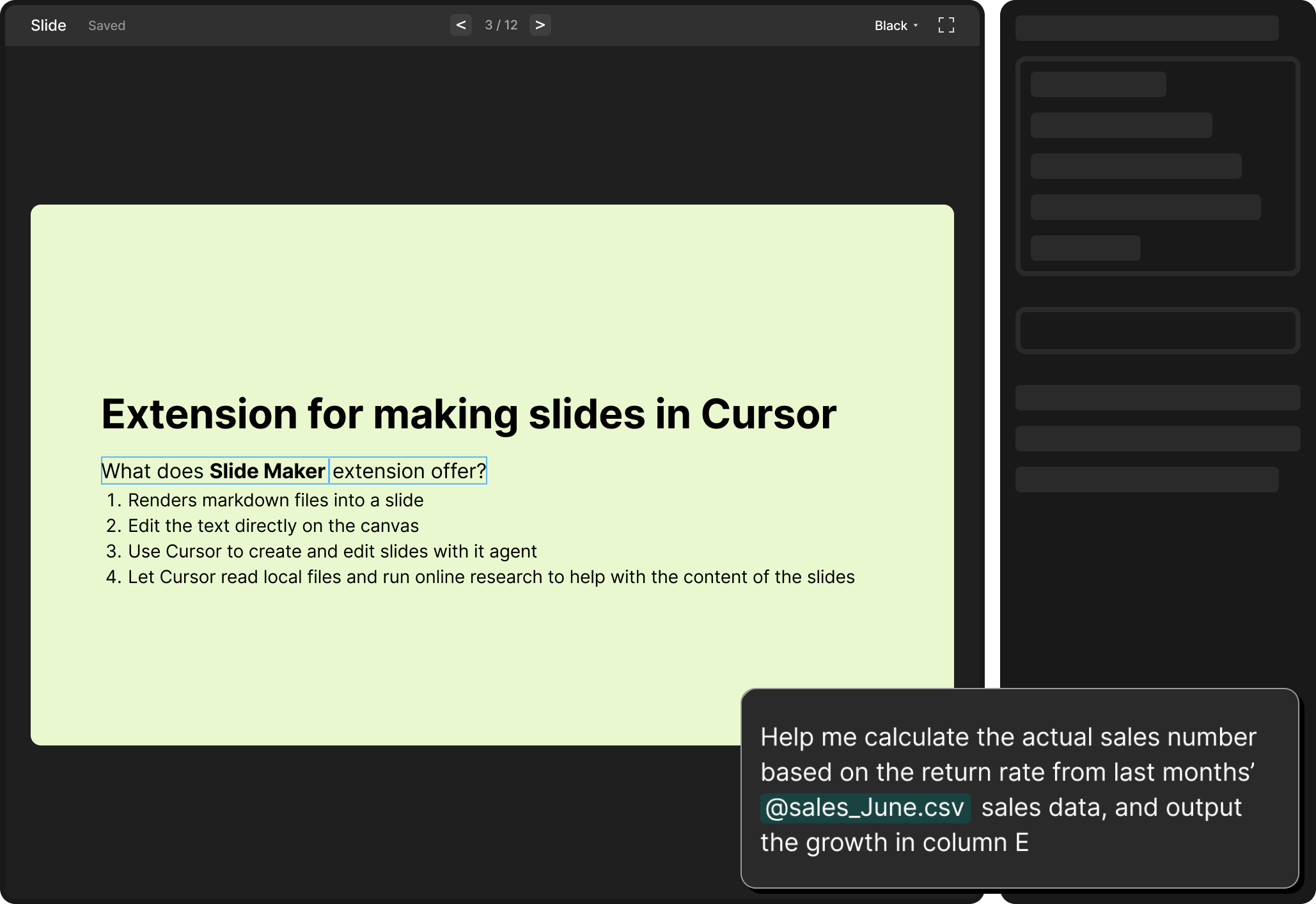Click the Saved status indicator
The width and height of the screenshot is (1316, 904).
(107, 26)
